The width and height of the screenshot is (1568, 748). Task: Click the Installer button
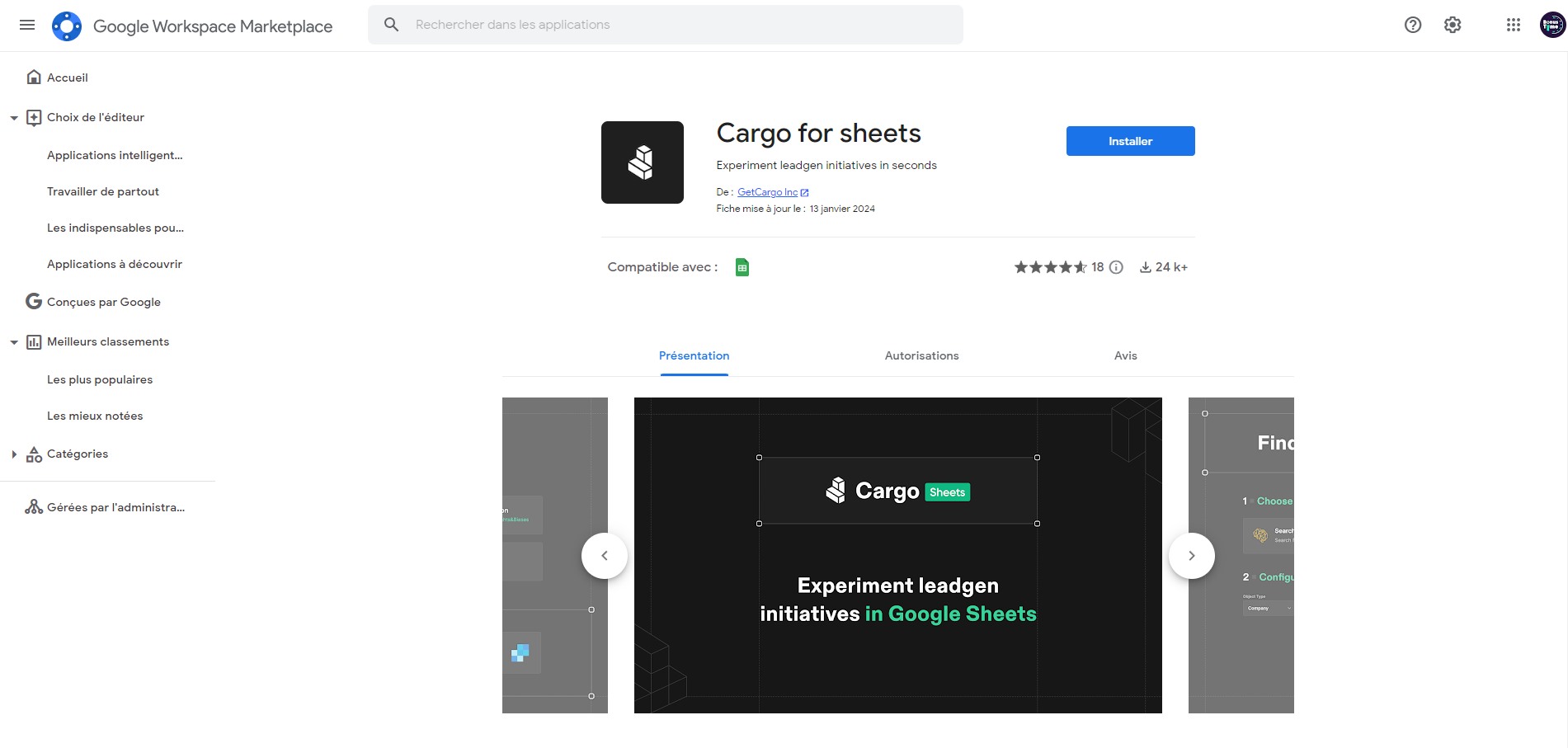tap(1130, 141)
